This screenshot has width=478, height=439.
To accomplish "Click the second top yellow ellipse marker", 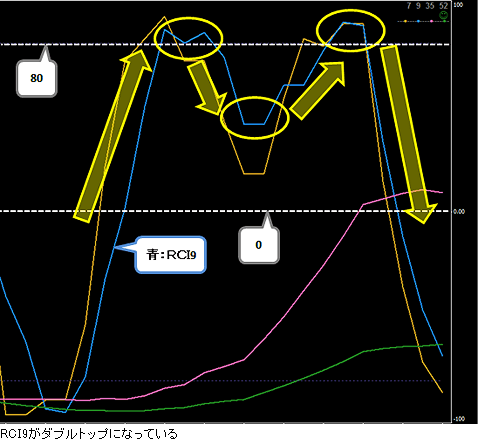I will click(x=351, y=30).
